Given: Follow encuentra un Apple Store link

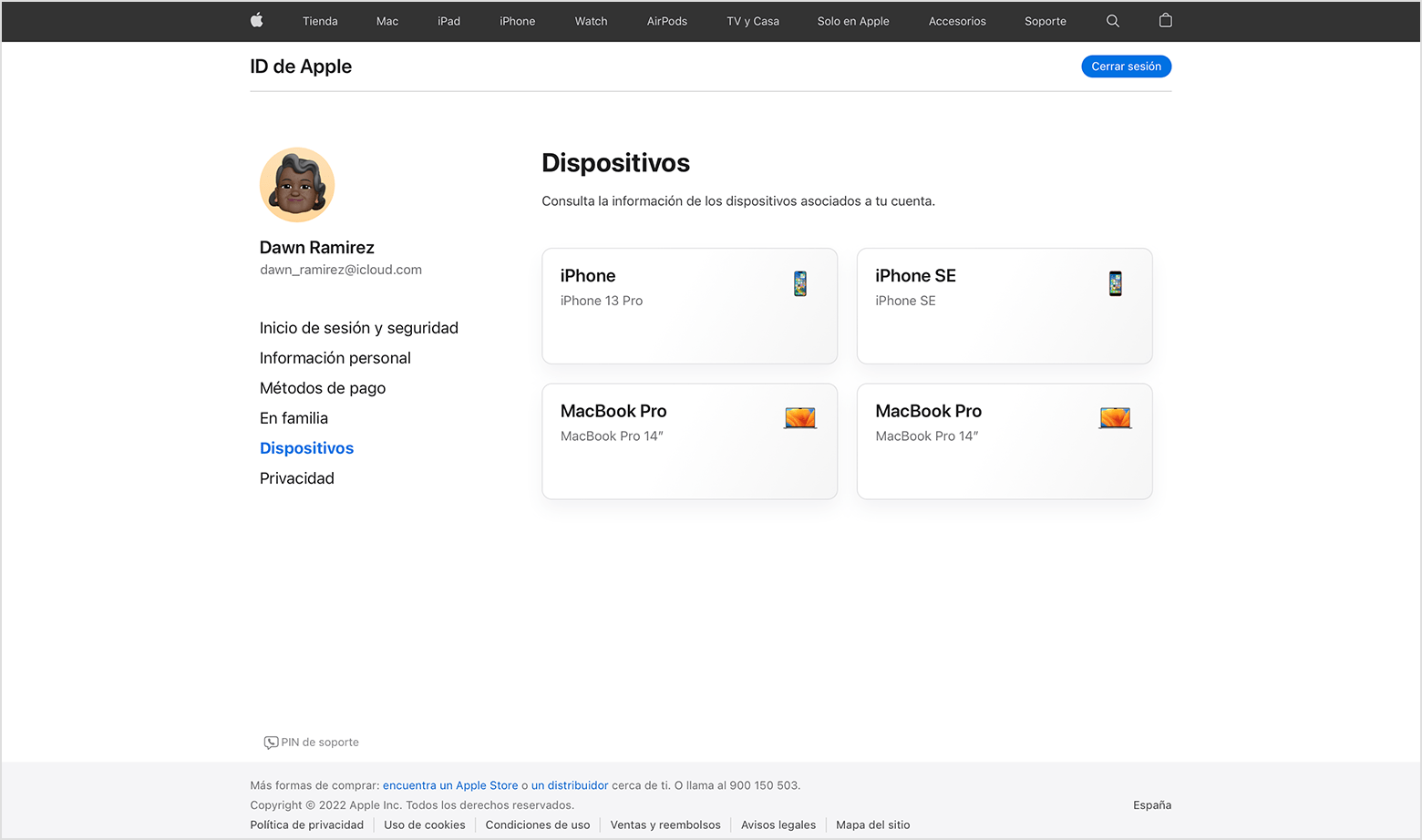Looking at the screenshot, I should (450, 785).
